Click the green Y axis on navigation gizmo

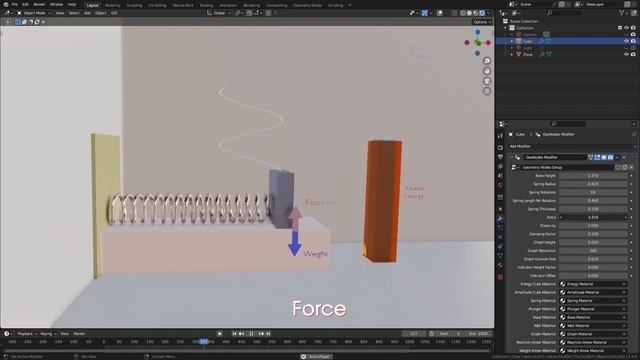coord(478,43)
